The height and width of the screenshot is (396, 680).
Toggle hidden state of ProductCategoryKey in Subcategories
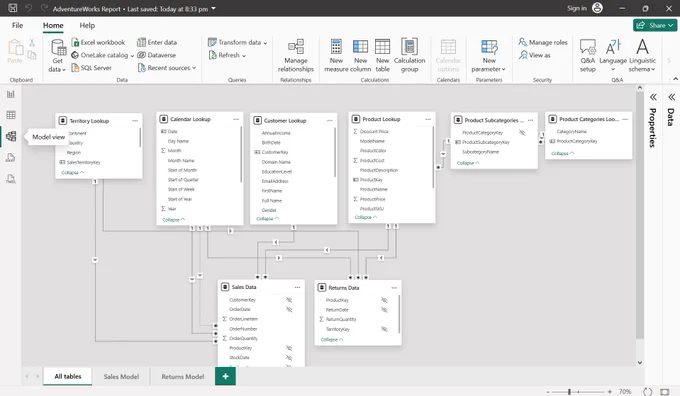(522, 132)
